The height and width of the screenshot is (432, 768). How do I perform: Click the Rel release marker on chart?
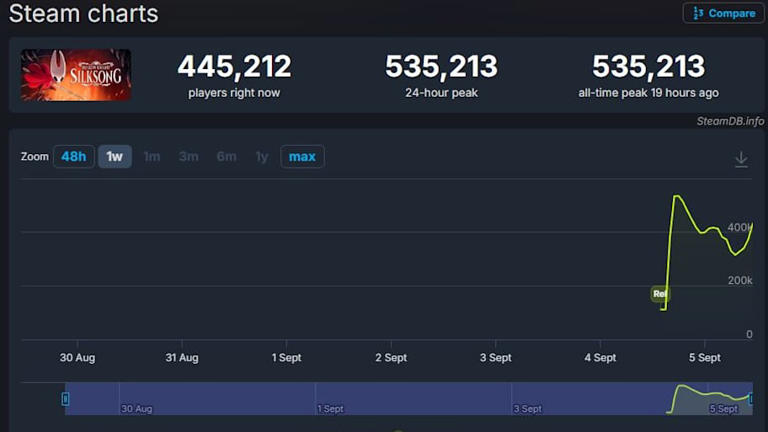pos(659,294)
